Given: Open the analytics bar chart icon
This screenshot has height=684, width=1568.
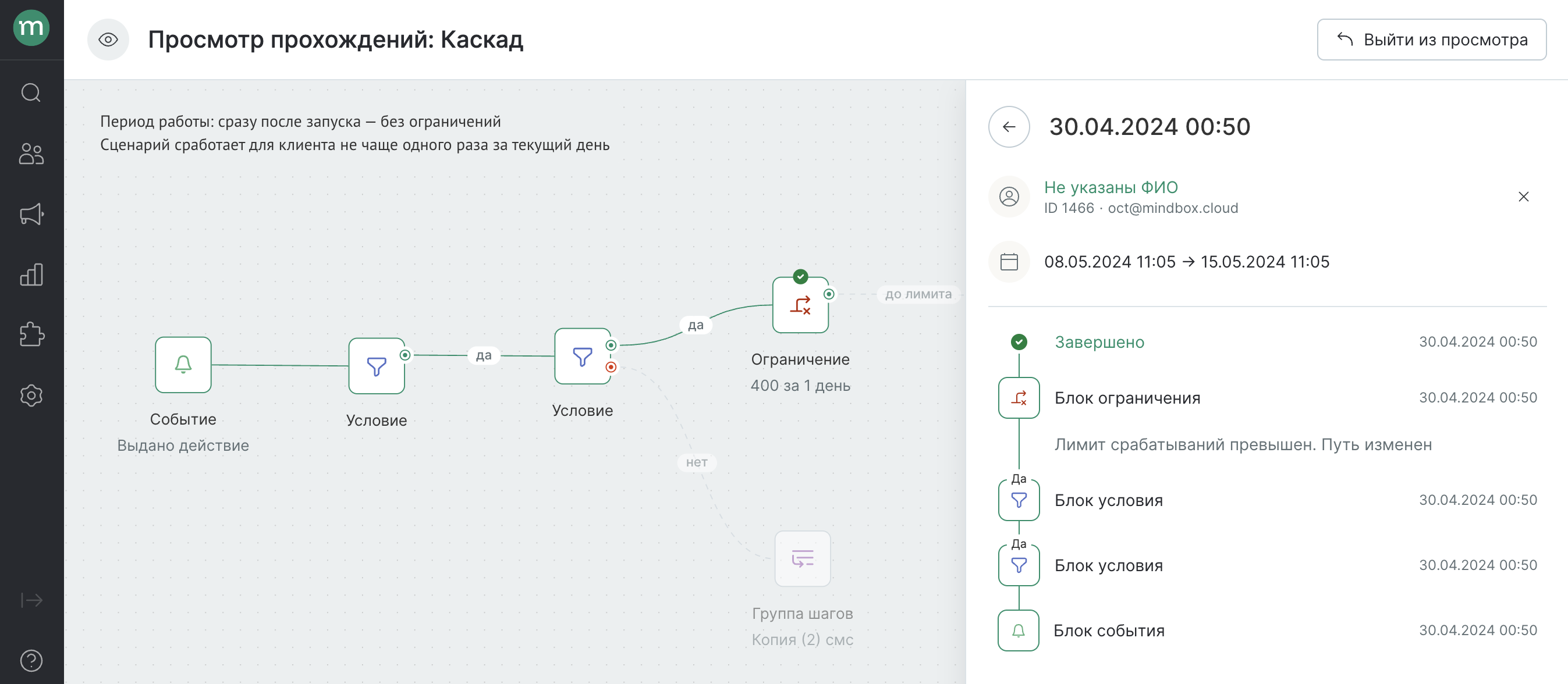Looking at the screenshot, I should coord(31,275).
